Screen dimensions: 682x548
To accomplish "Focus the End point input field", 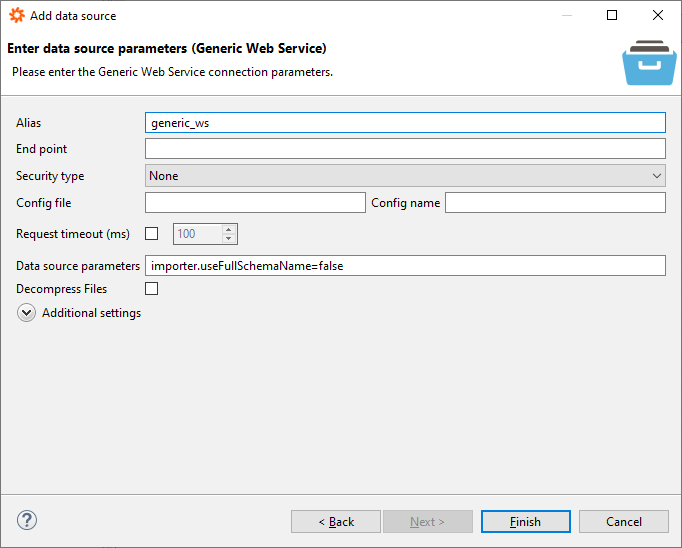I will tap(405, 149).
